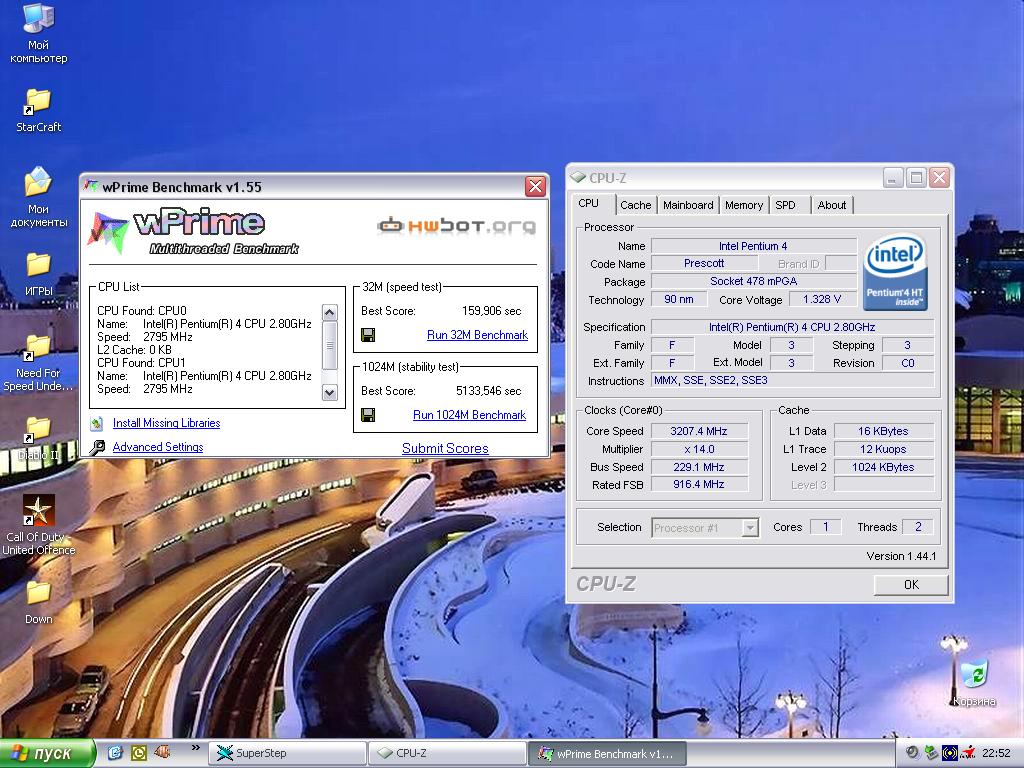Image resolution: width=1024 pixels, height=768 pixels.
Task: Click the Core Speed value 3207.4 MHz
Action: pos(699,431)
